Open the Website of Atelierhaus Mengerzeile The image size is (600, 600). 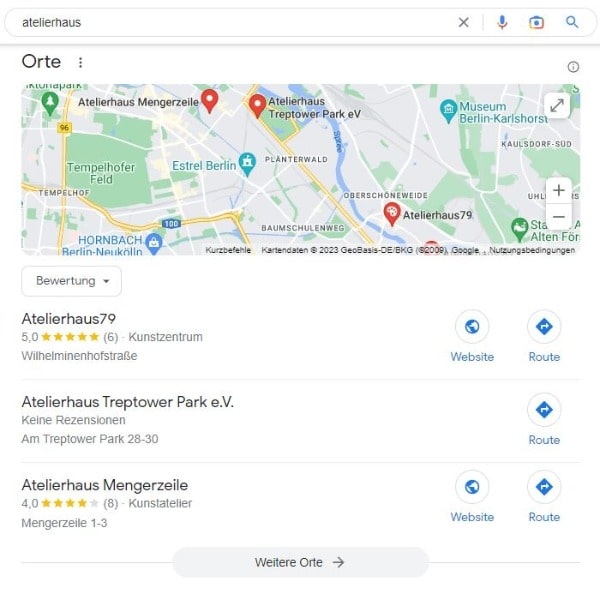point(472,497)
